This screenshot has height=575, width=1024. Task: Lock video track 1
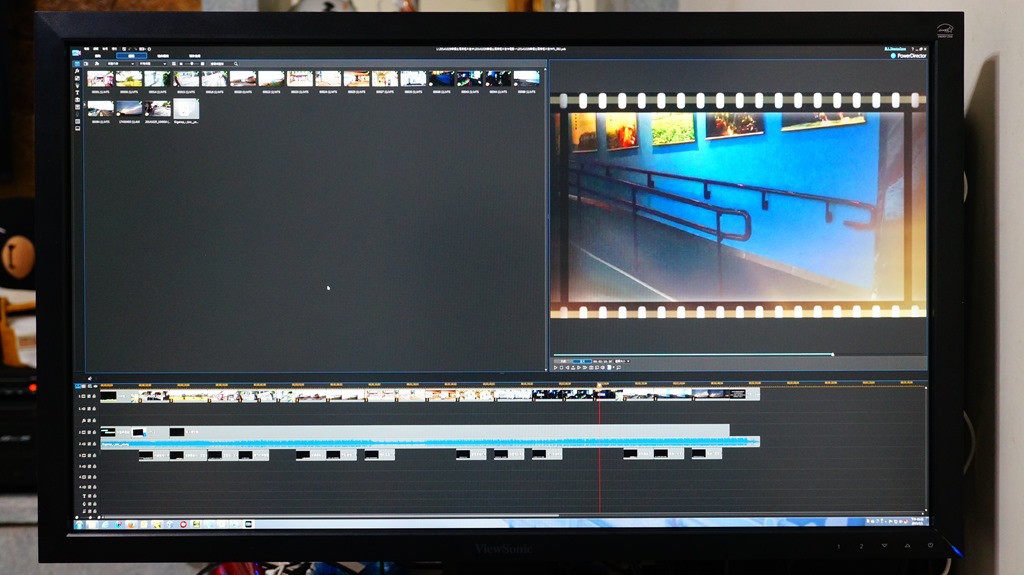[x=94, y=396]
